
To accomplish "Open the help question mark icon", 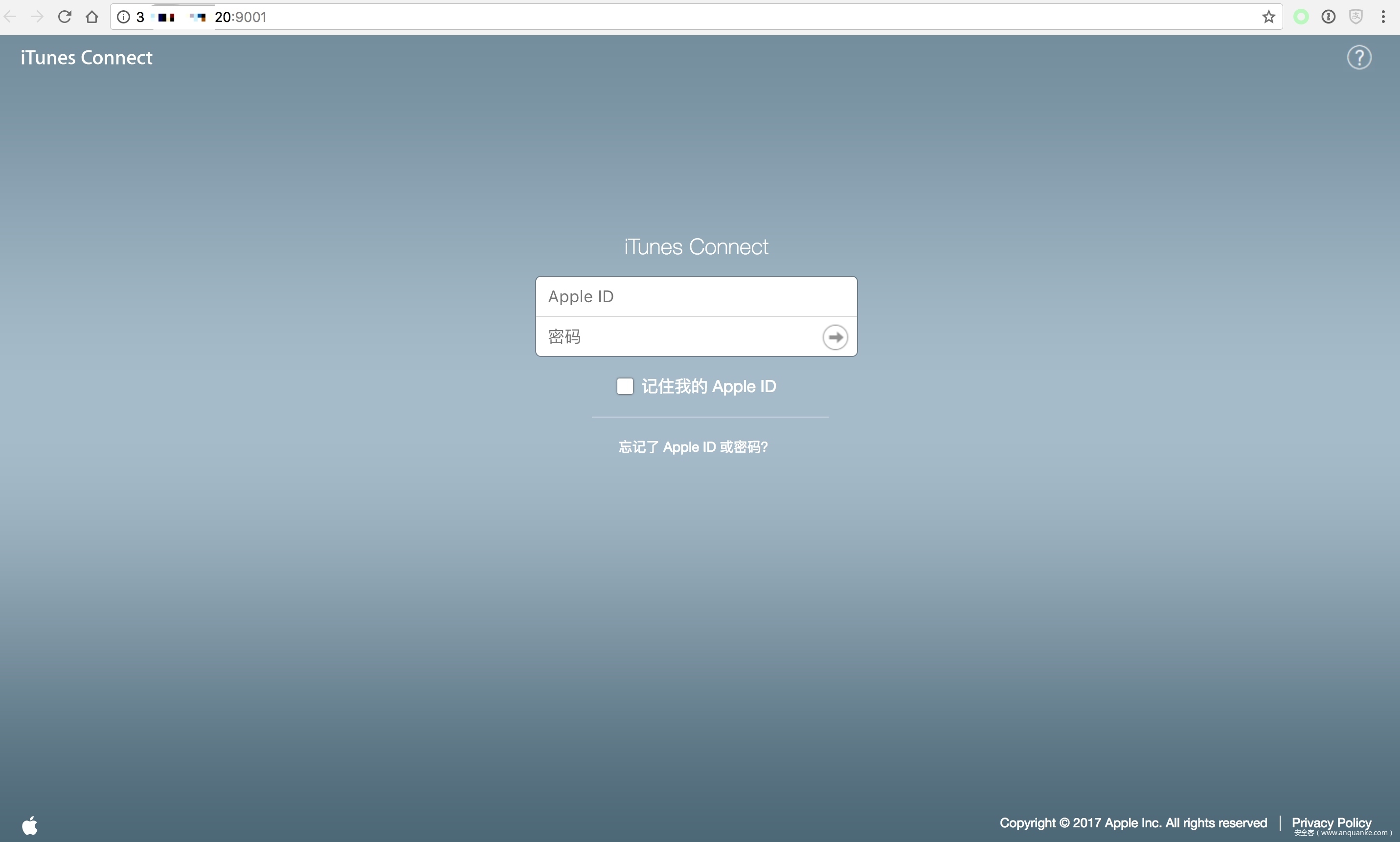I will [x=1359, y=57].
